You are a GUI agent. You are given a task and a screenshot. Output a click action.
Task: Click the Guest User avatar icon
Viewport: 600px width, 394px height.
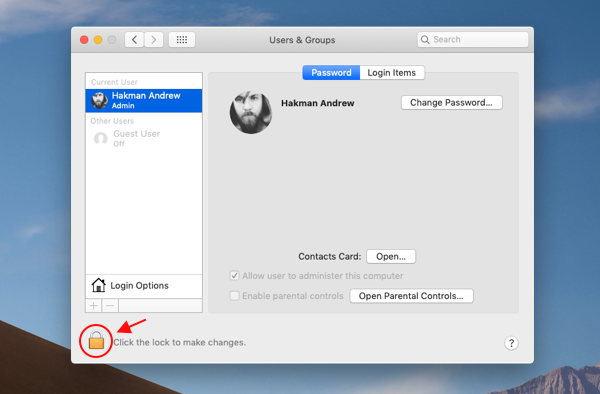pos(101,138)
